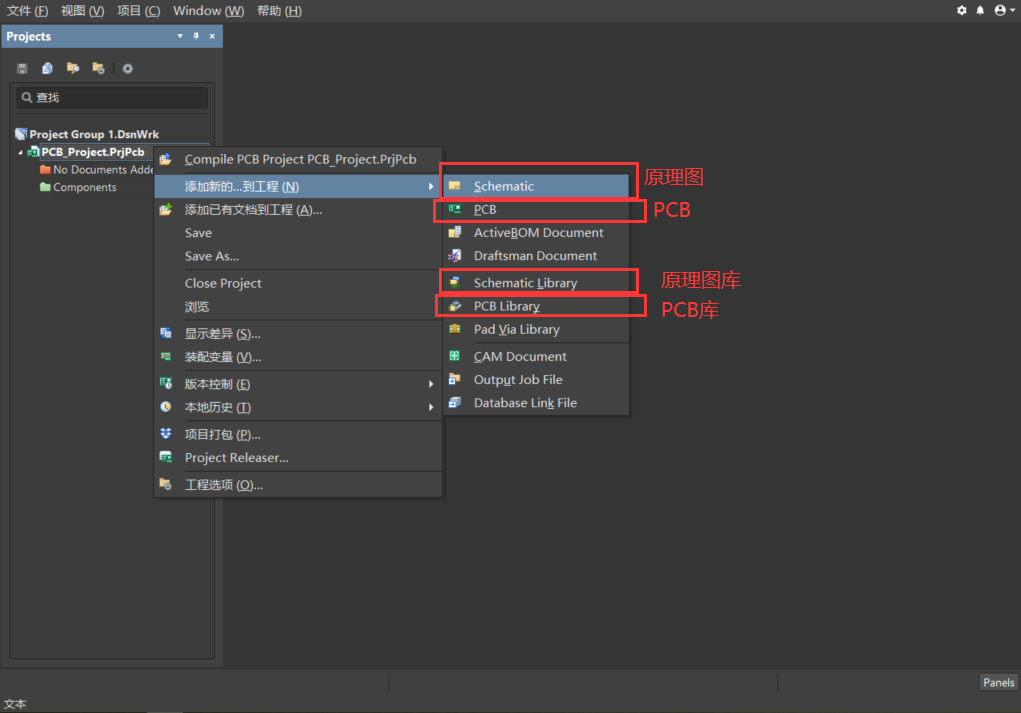This screenshot has width=1021, height=713.
Task: Open the 项目 (C) menu
Action: (x=139, y=10)
